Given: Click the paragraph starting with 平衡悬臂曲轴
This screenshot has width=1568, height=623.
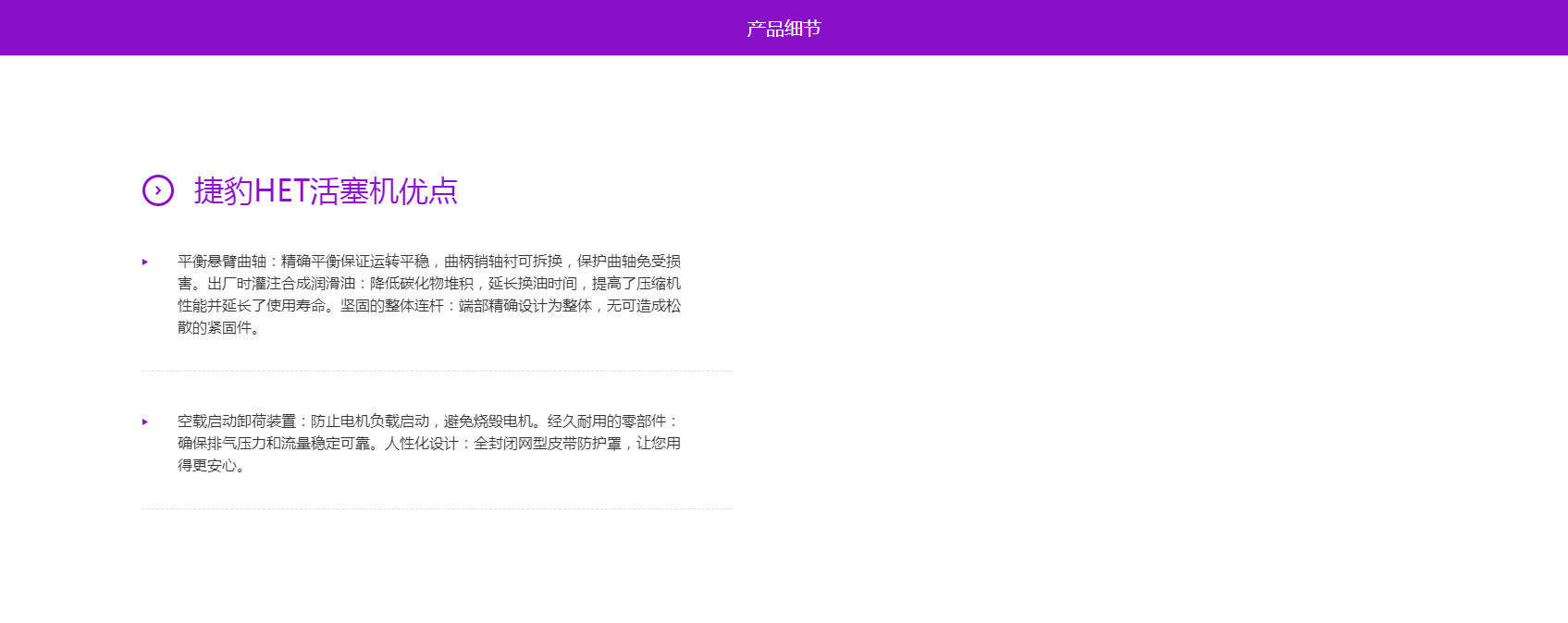Looking at the screenshot, I should (x=429, y=295).
